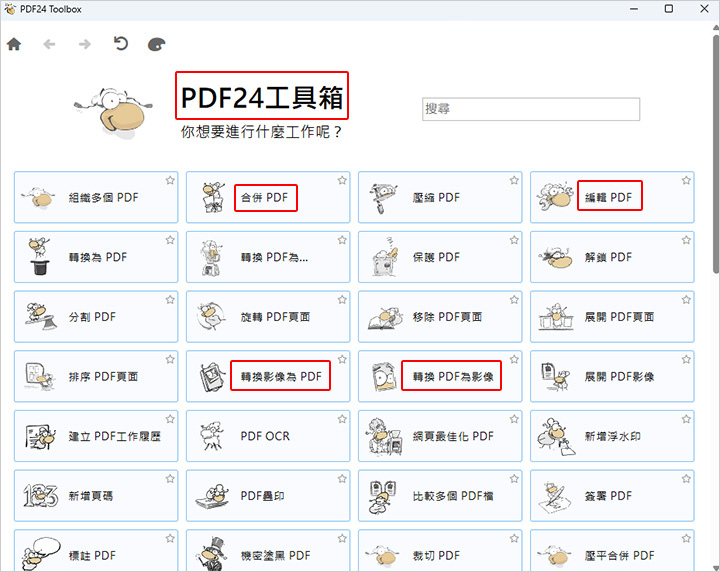
Task: Toggle favorite star on 網頁最佳化 PDF
Action: coord(514,419)
